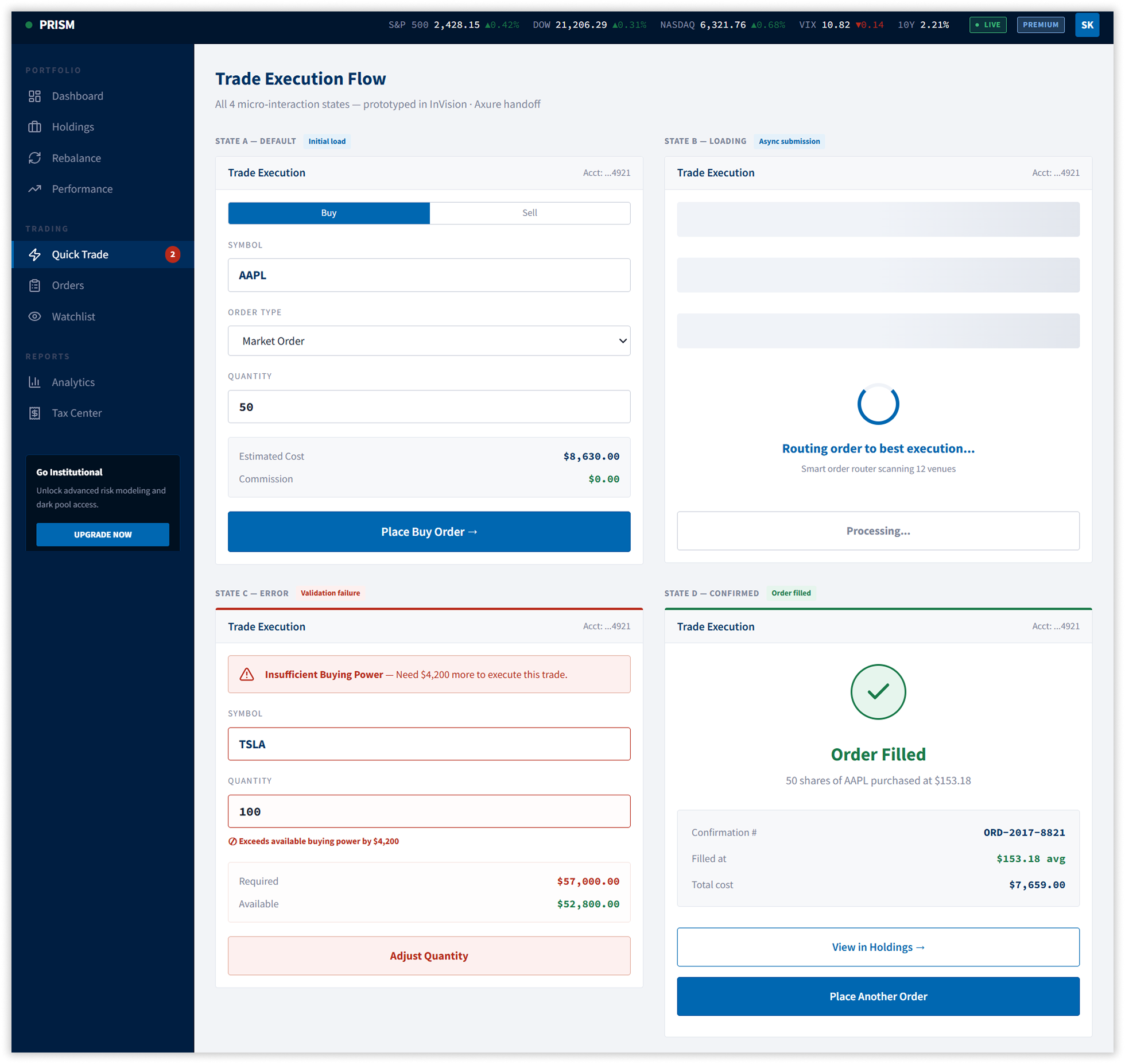Viewport: 1125px width, 1064px height.
Task: Click the Adjust Quantity button
Action: point(429,955)
